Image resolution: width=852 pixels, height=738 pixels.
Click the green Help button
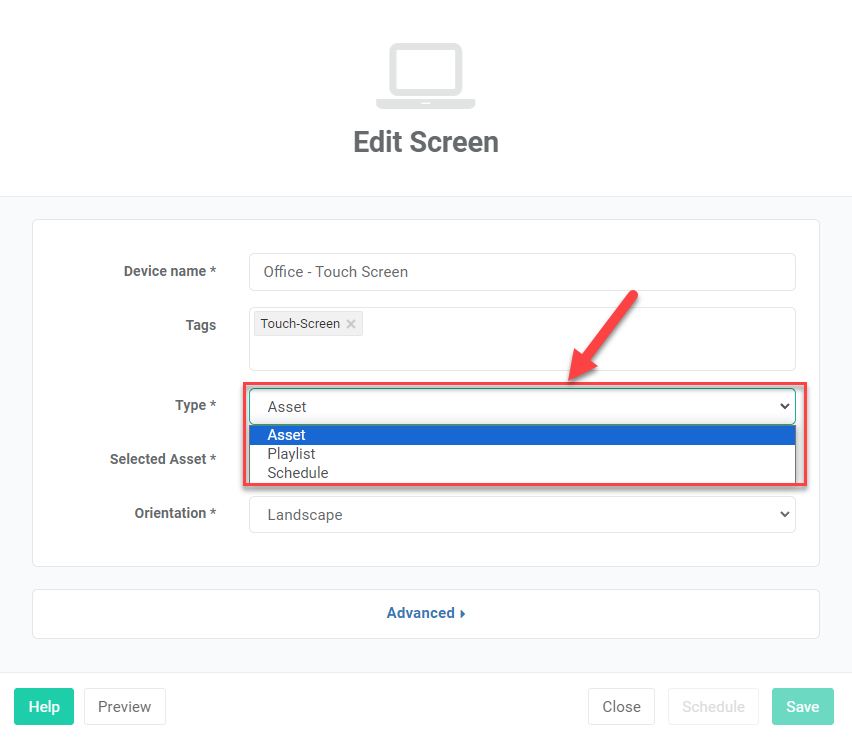click(x=44, y=706)
